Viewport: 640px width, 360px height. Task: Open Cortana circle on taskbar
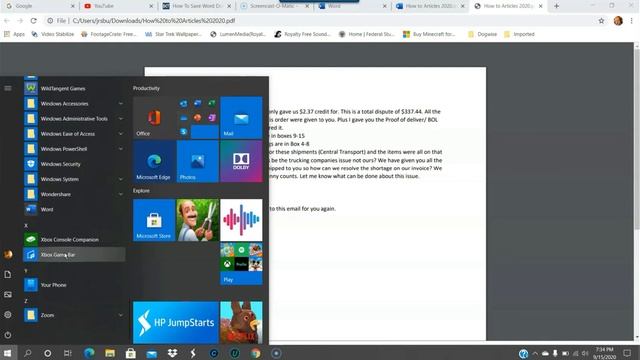[48, 353]
